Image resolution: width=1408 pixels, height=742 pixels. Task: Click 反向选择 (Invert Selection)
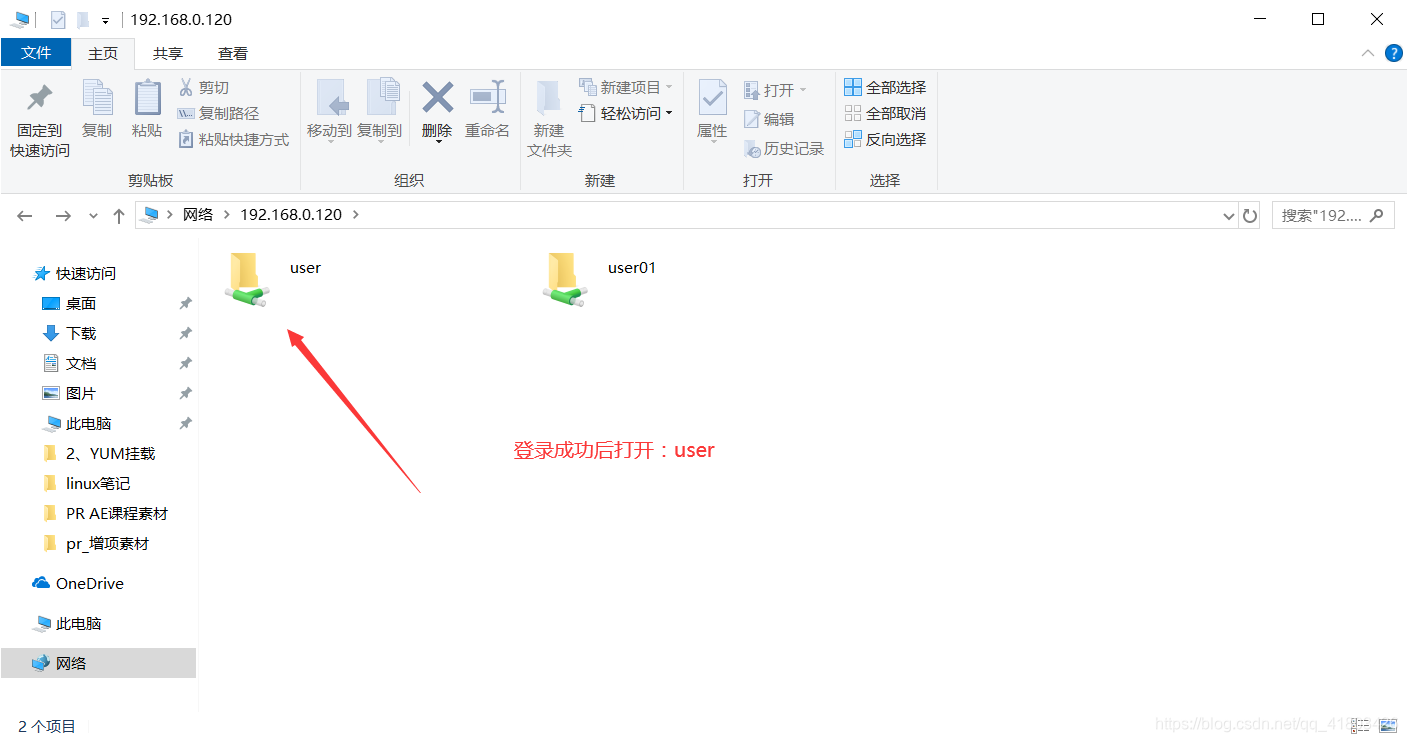point(885,139)
